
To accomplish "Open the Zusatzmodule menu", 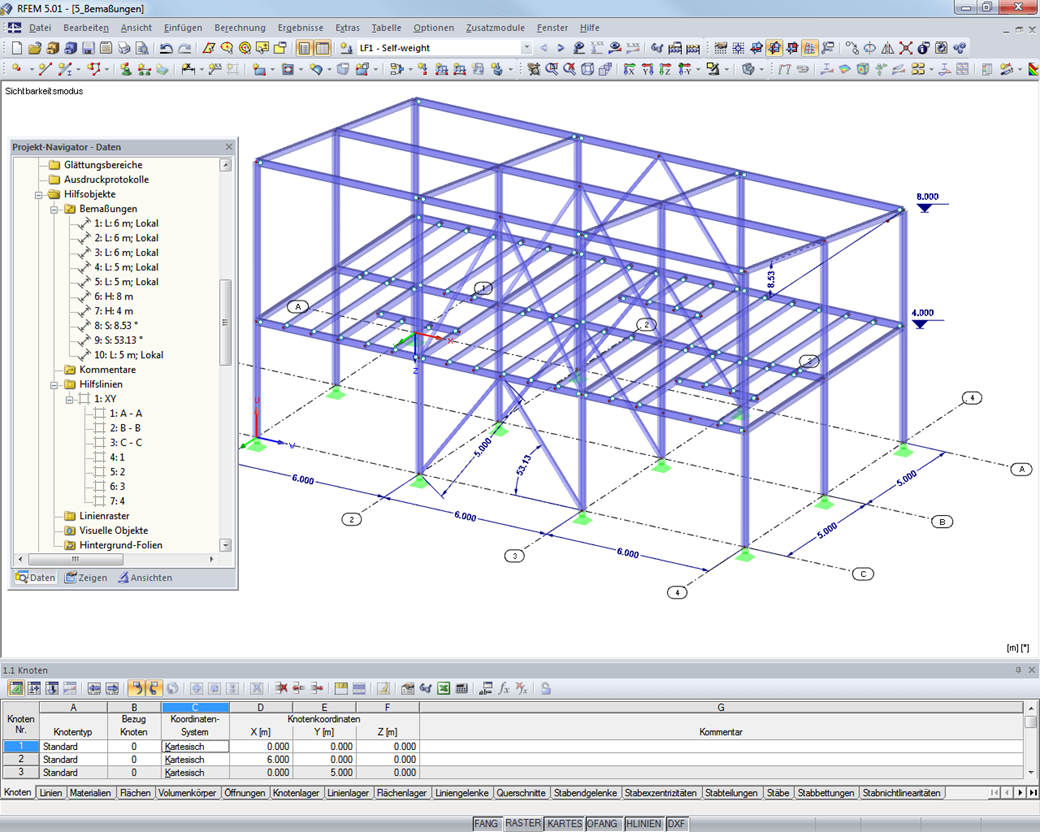I will 495,28.
